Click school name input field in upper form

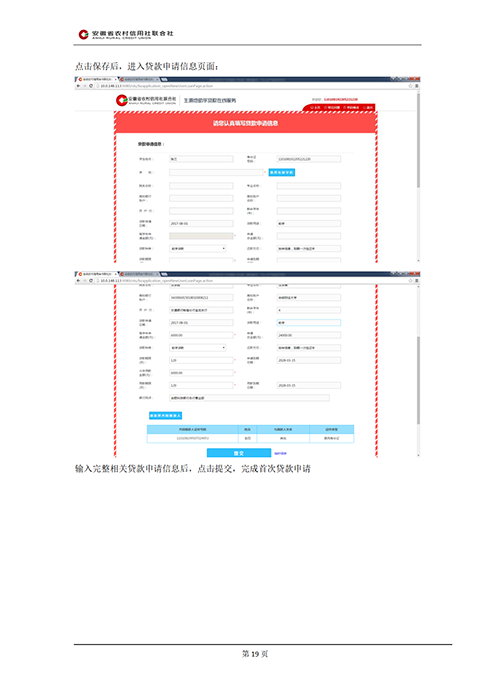click(216, 172)
